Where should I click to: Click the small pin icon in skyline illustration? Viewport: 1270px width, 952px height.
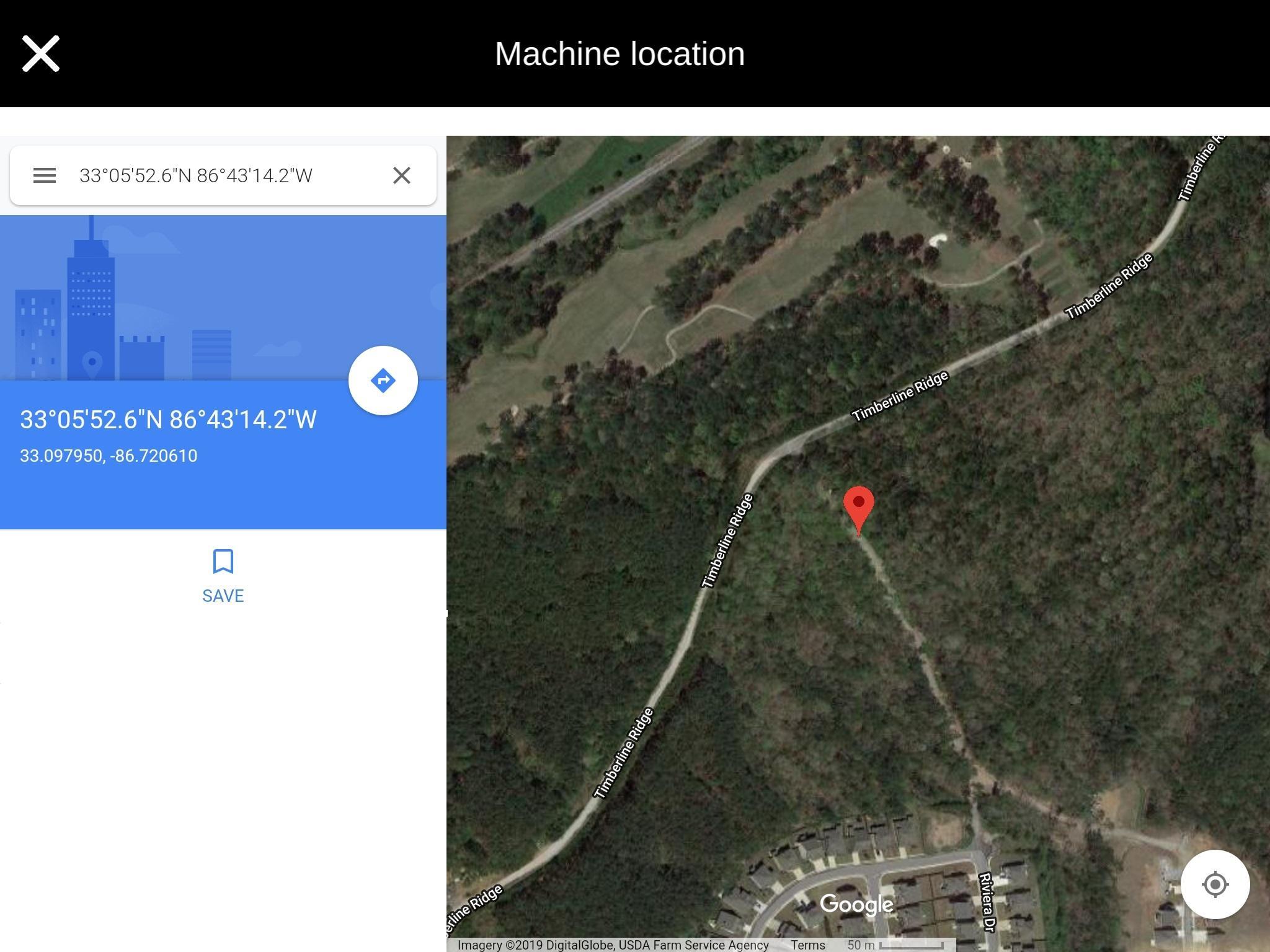pos(92,363)
